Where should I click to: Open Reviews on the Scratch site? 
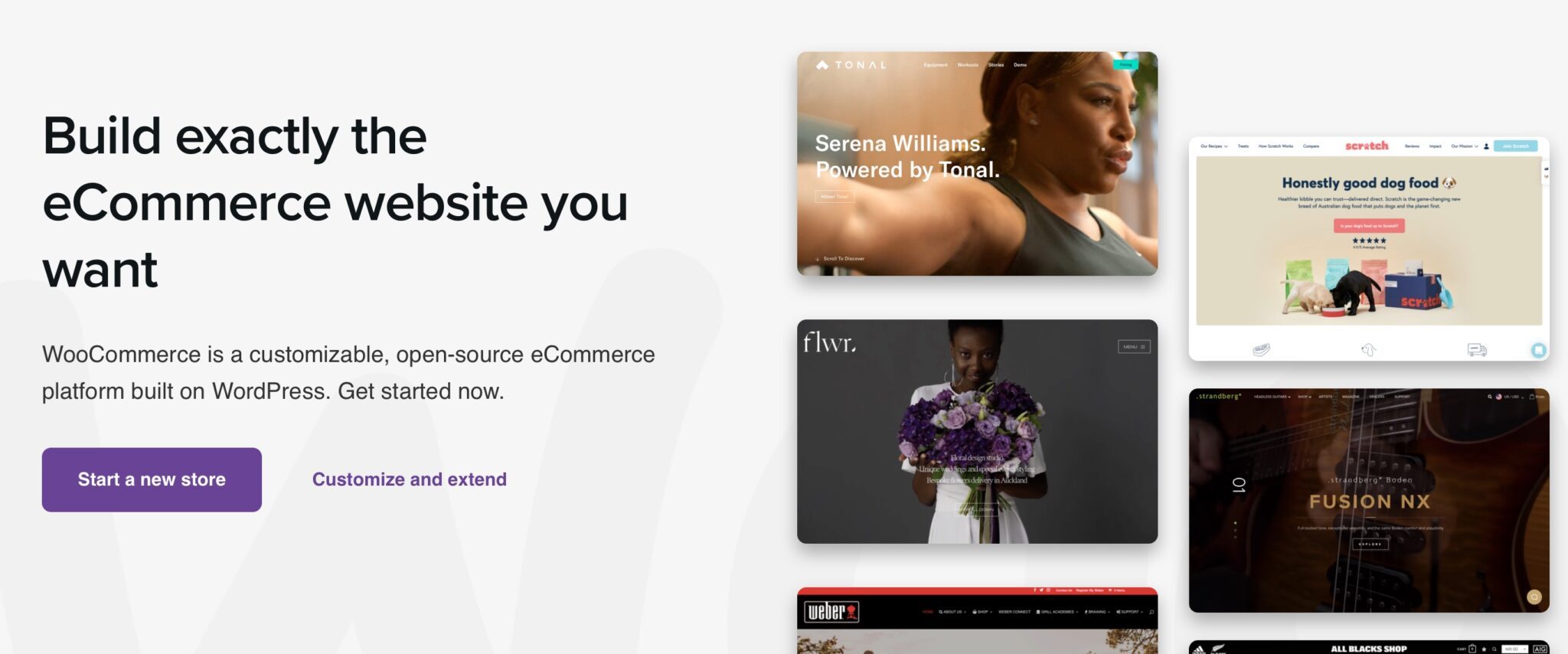pyautogui.click(x=1412, y=146)
